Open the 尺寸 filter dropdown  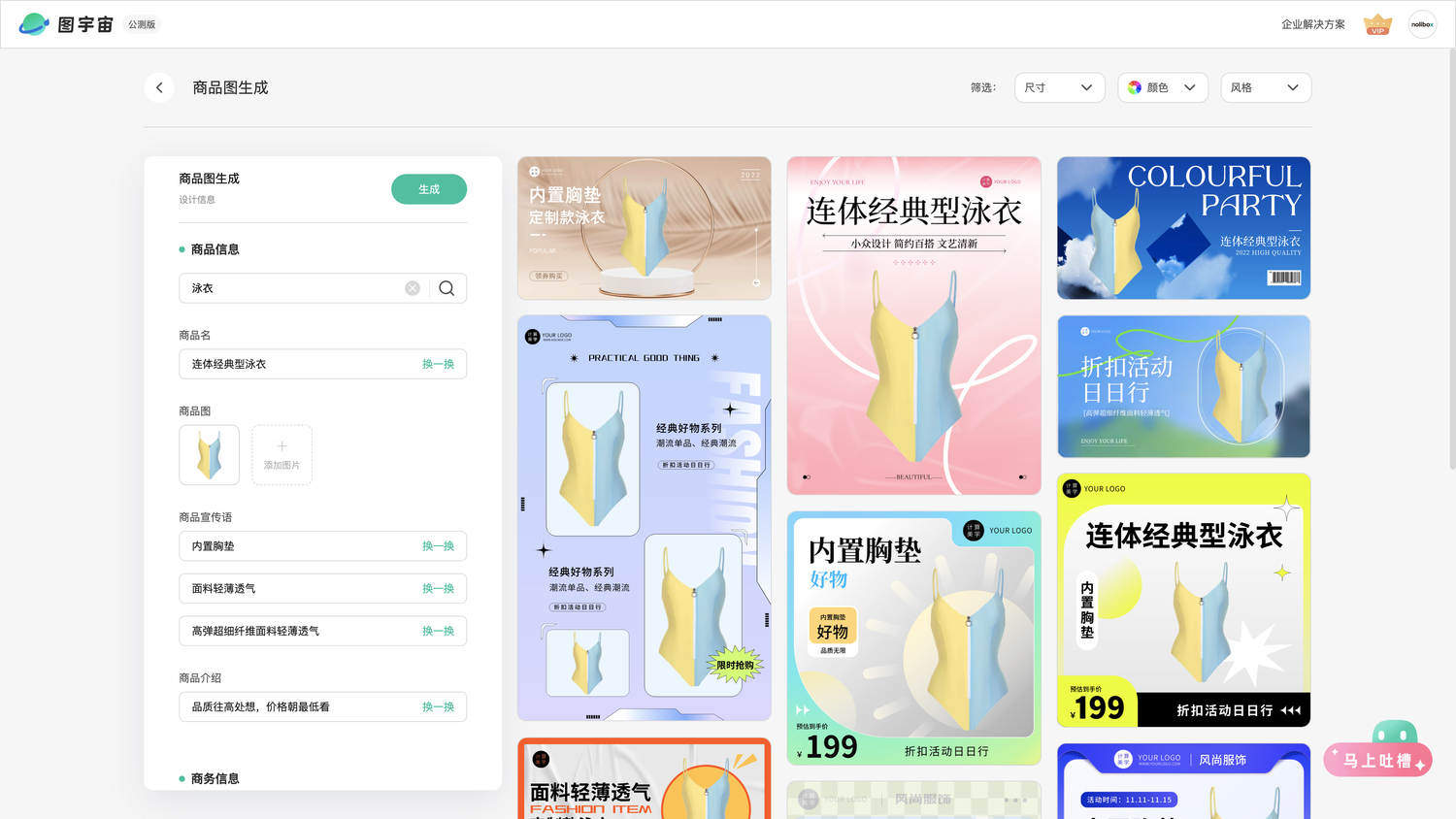coord(1059,87)
